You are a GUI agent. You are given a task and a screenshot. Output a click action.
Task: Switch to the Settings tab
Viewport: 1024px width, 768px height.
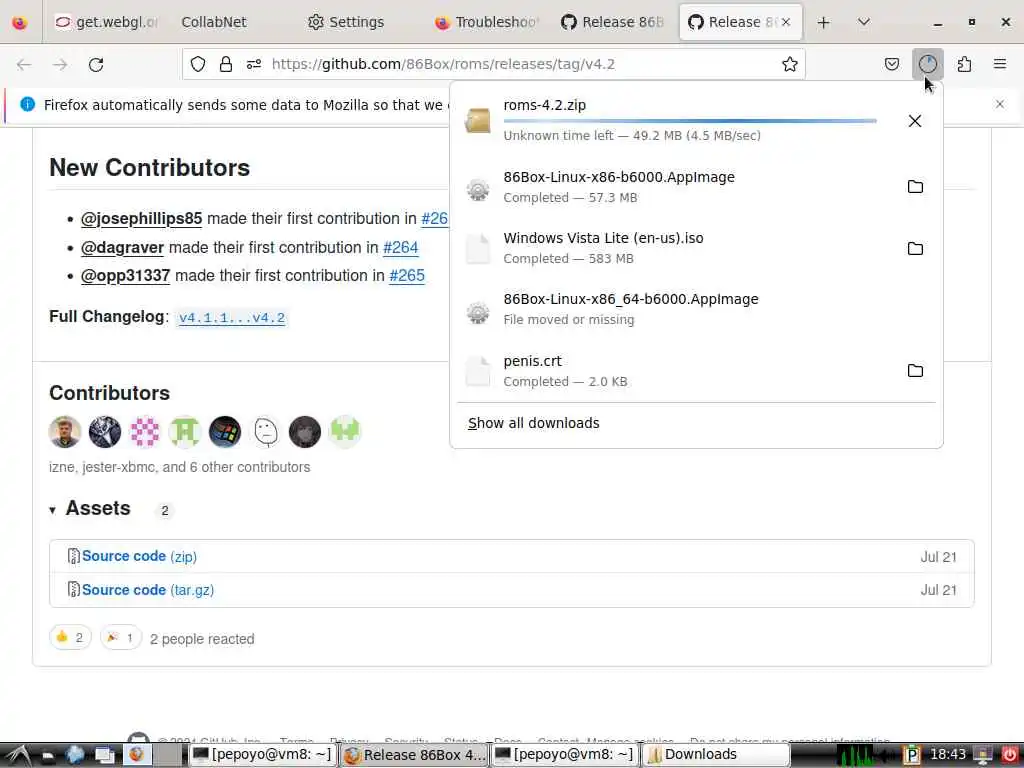[x=346, y=22]
